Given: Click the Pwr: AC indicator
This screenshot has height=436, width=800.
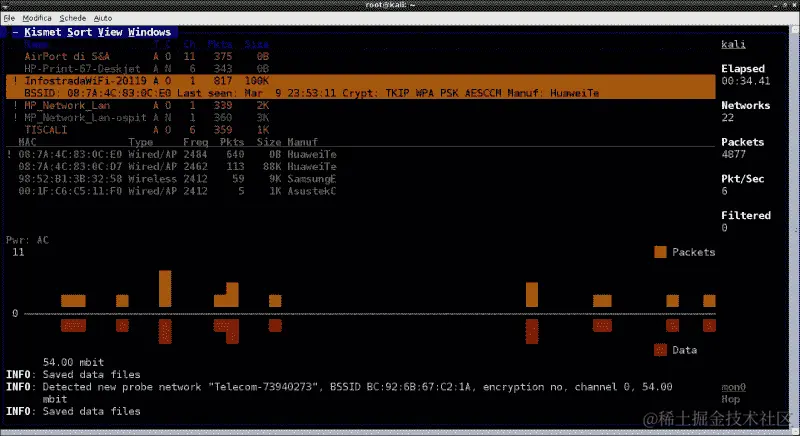Looking at the screenshot, I should [x=28, y=240].
